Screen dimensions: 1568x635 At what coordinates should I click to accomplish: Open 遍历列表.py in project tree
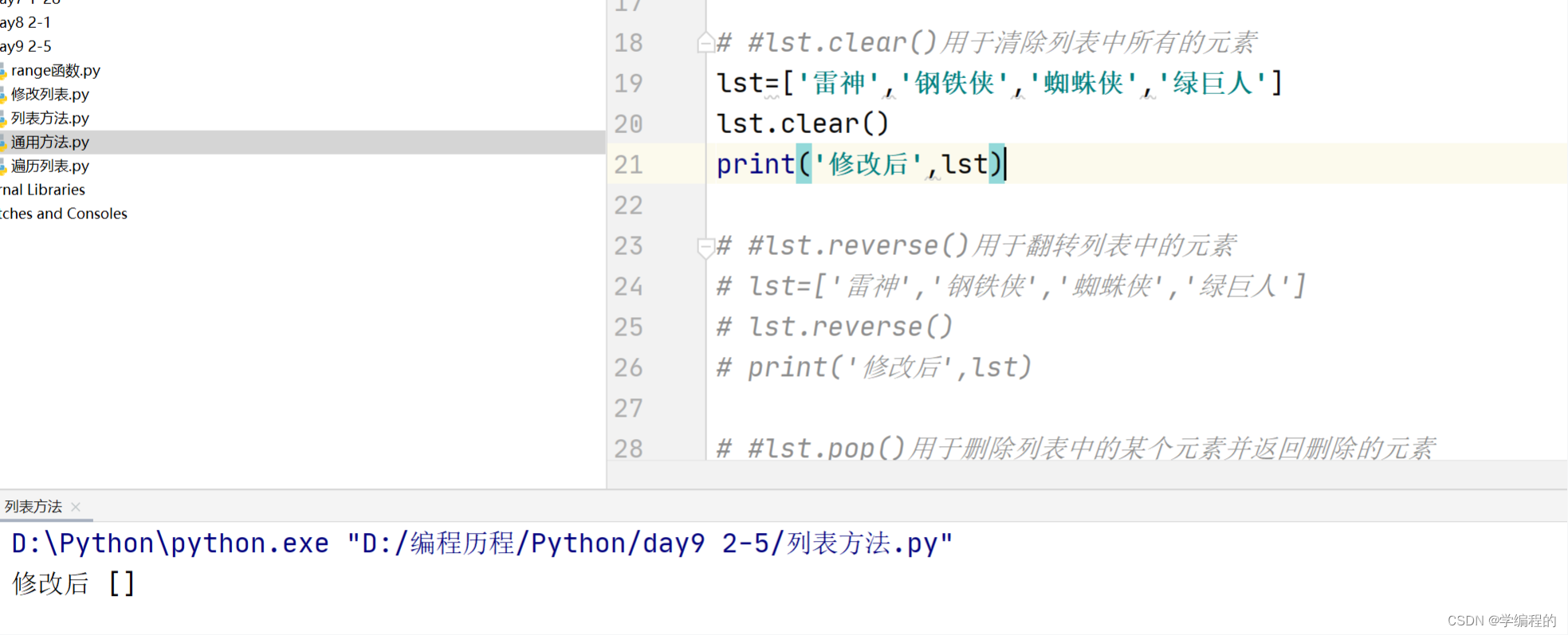pyautogui.click(x=49, y=166)
